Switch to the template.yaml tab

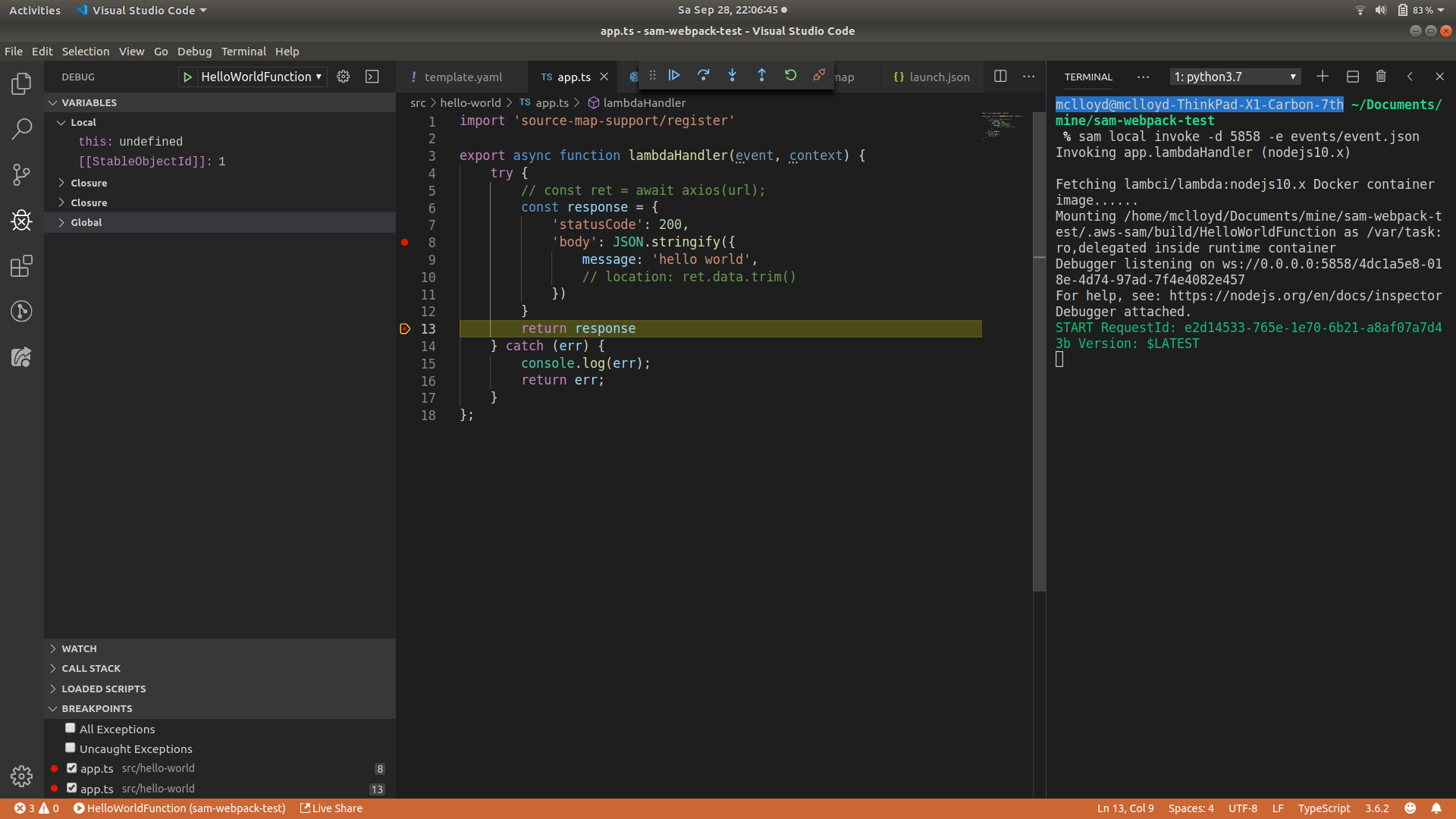coord(463,76)
